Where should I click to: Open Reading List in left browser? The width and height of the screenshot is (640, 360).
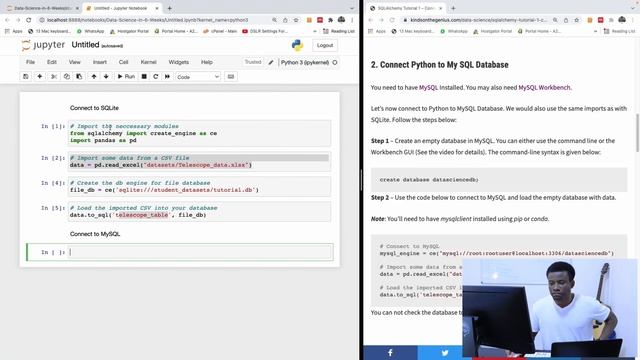point(338,31)
